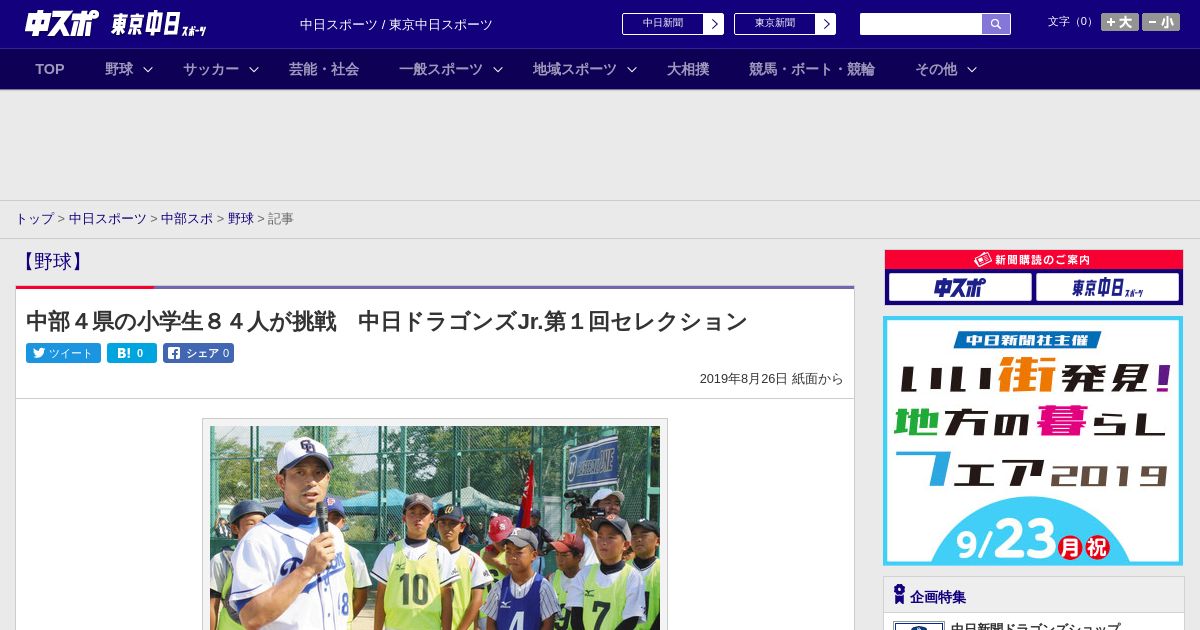Click トップ breadcrumb link
This screenshot has width=1200, height=630.
(x=34, y=218)
